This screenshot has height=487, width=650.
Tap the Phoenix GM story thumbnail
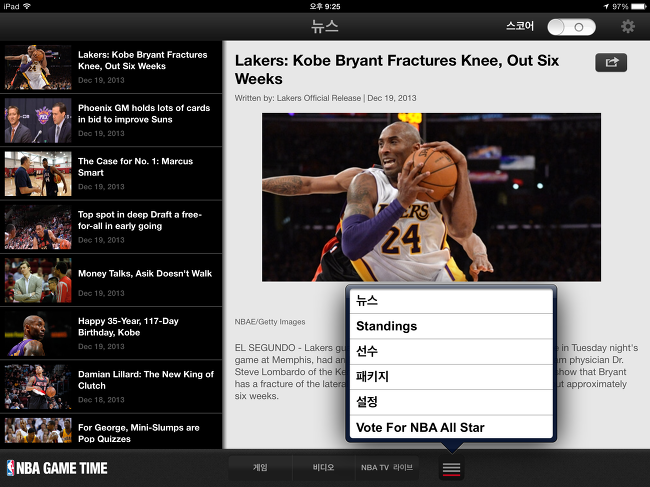(x=38, y=121)
